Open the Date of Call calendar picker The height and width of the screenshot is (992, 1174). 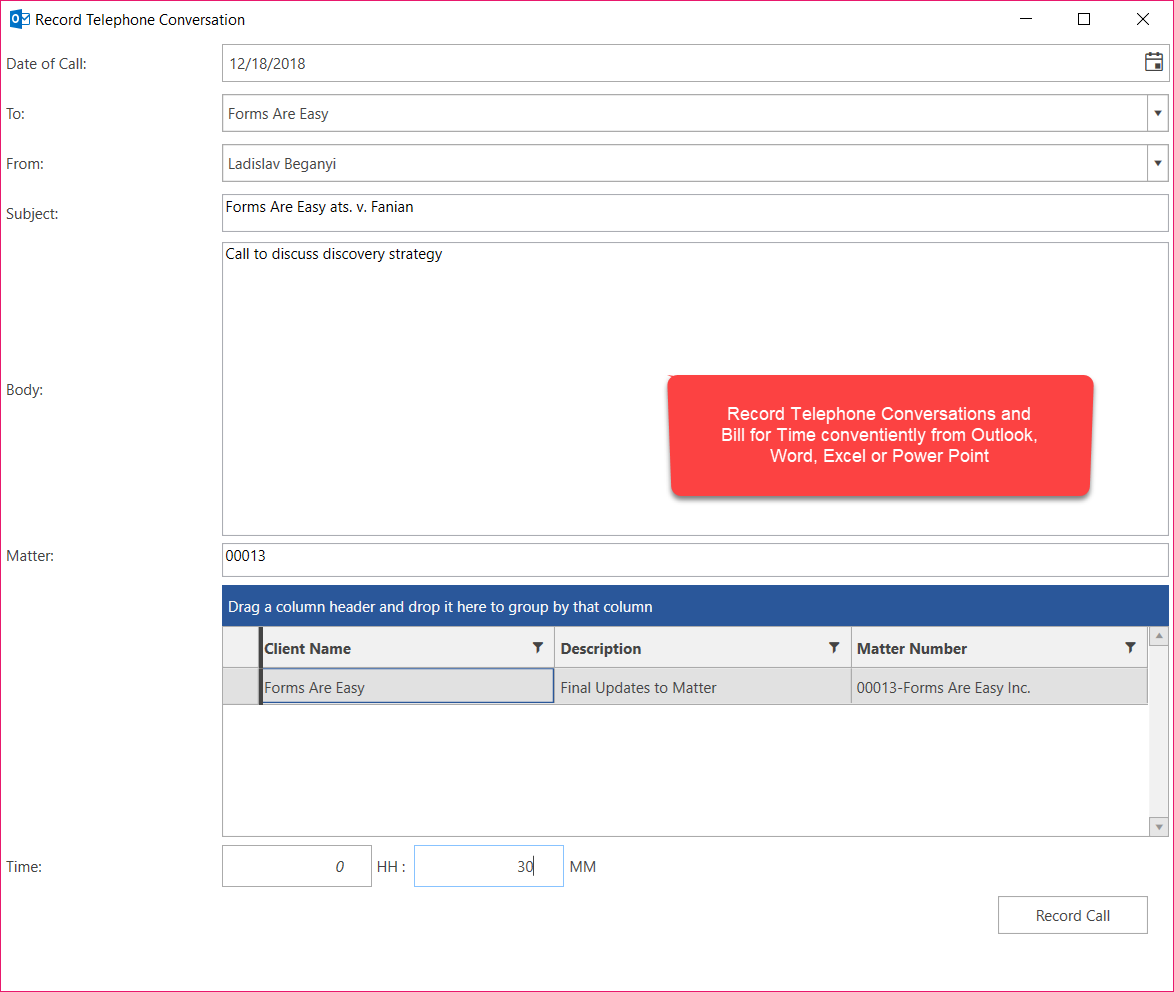click(x=1153, y=63)
